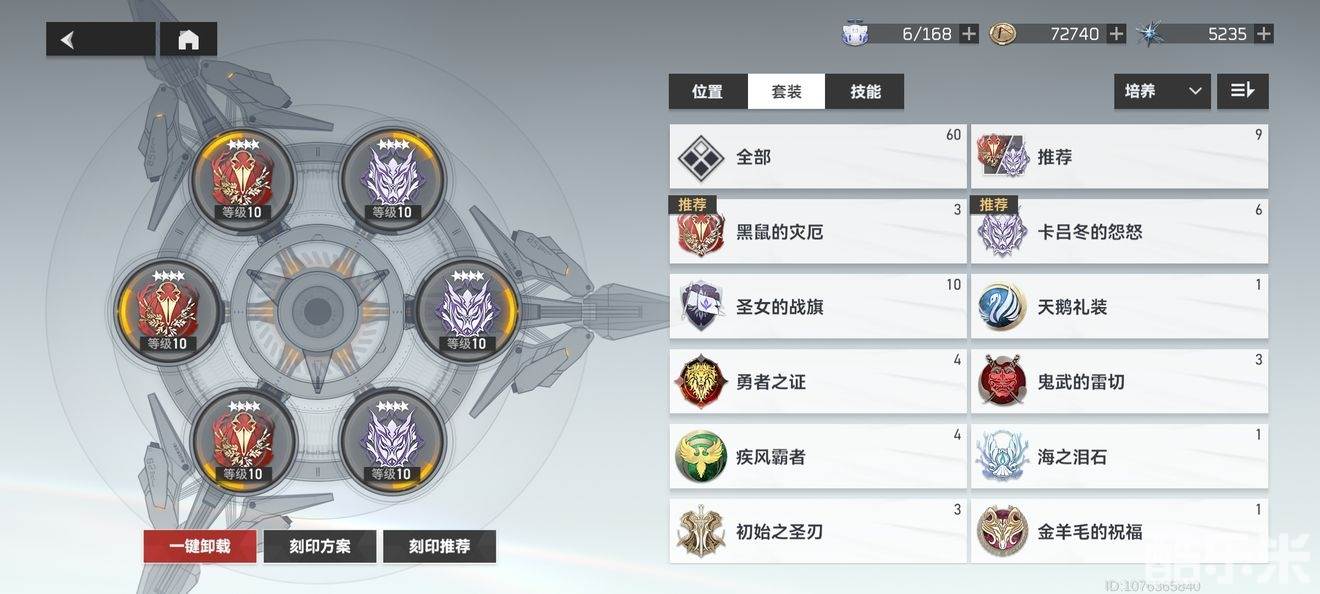Click the 一键卸载 button

(200, 547)
